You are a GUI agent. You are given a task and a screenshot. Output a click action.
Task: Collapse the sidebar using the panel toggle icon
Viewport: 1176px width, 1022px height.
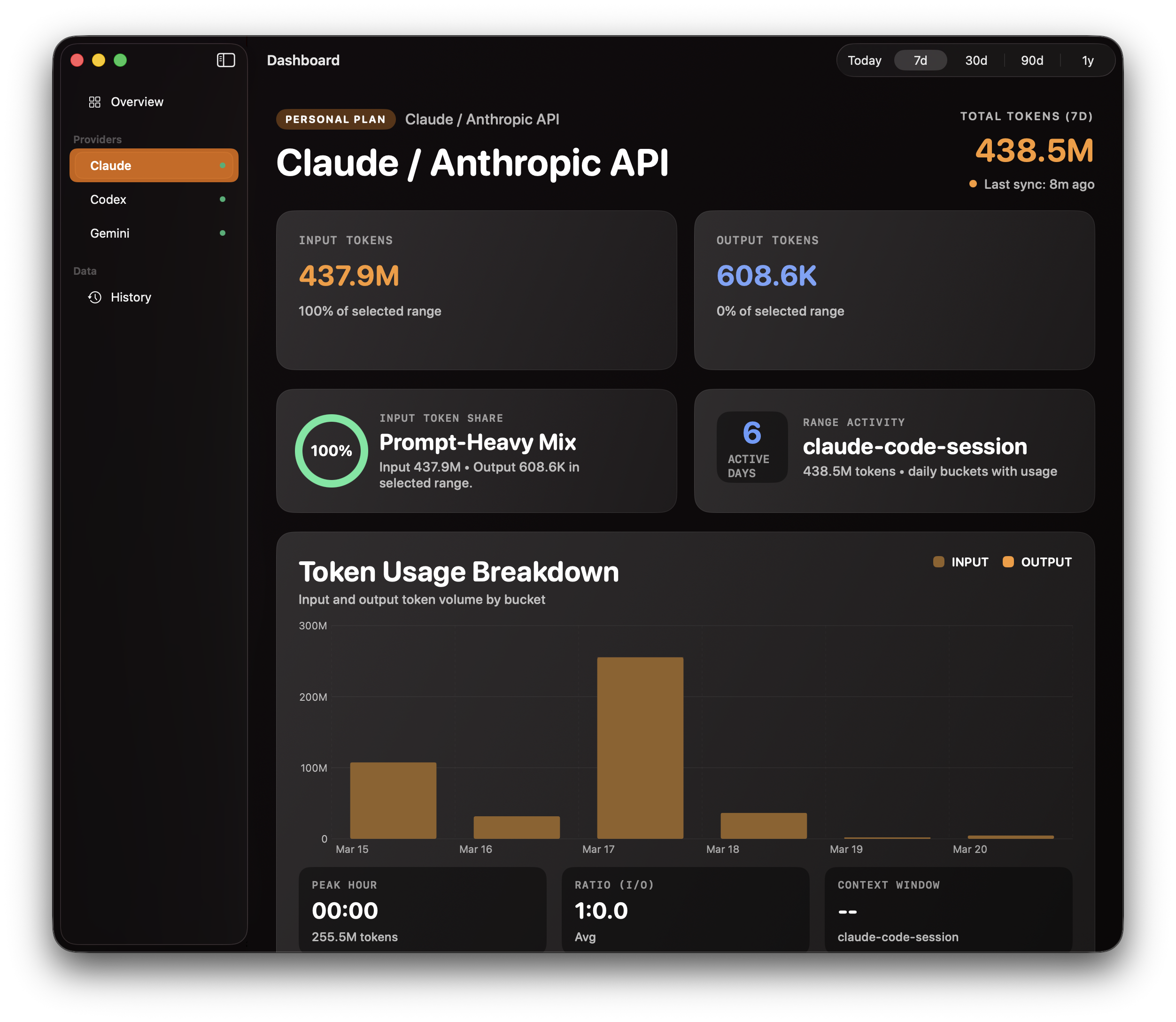(225, 60)
